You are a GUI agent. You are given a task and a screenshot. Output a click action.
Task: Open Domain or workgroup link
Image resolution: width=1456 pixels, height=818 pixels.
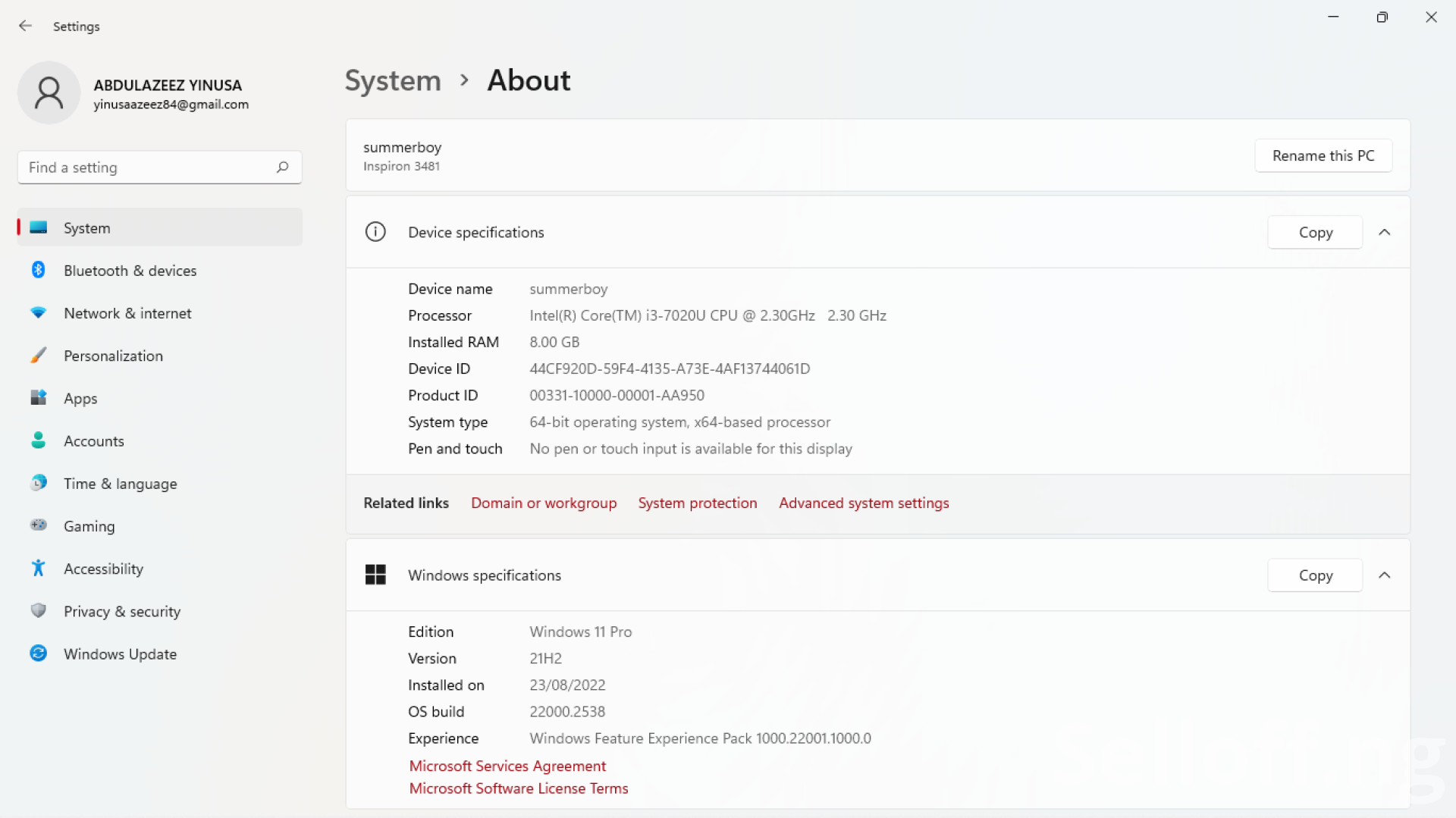pos(544,503)
